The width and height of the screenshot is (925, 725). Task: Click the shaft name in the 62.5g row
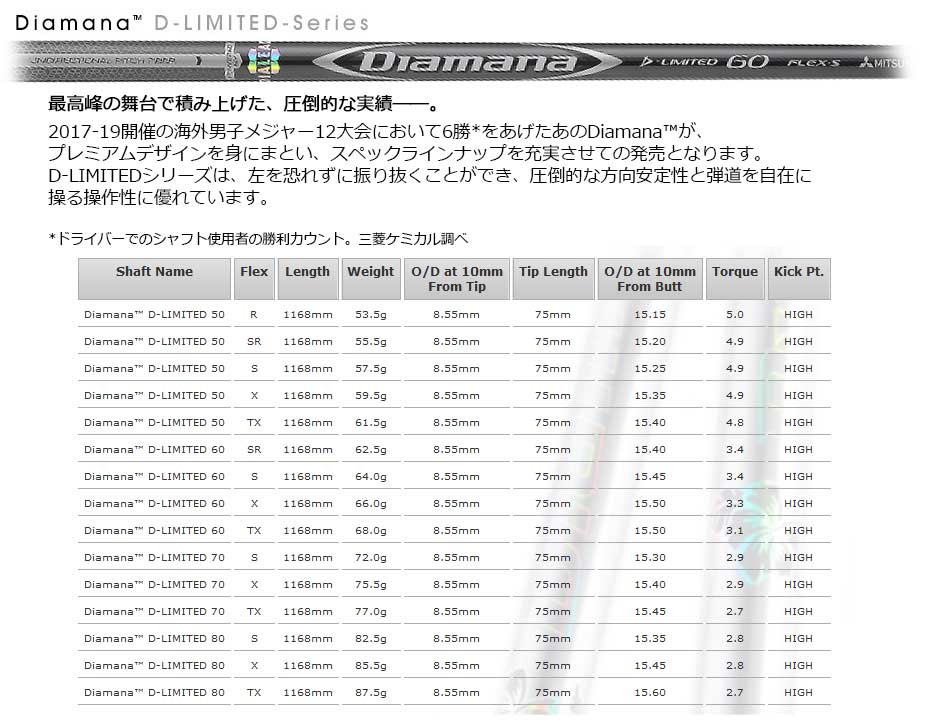coord(154,450)
